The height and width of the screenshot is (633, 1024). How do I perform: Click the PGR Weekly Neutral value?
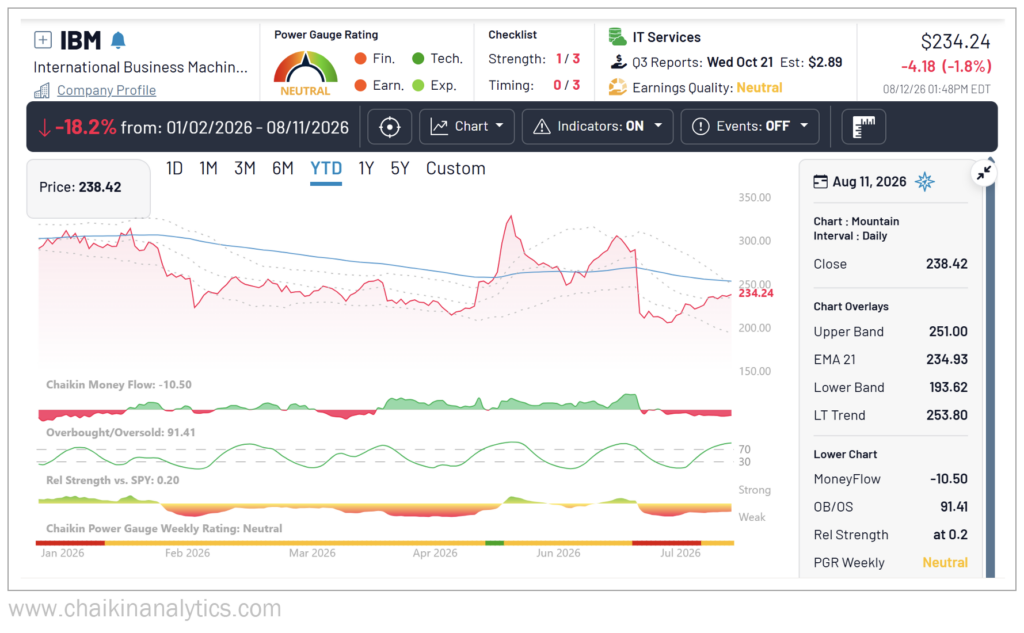click(945, 562)
